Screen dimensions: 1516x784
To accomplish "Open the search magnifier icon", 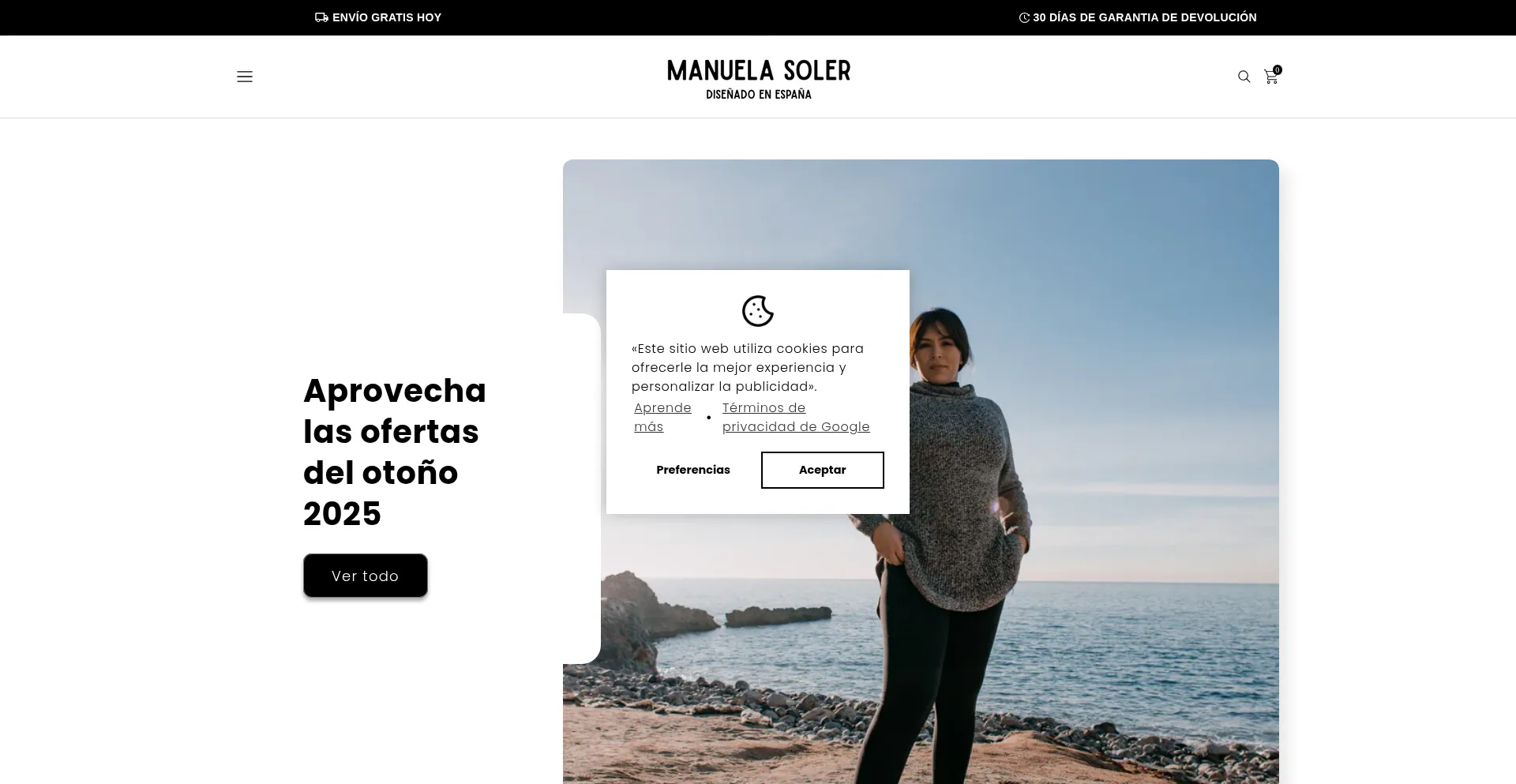I will pos(1244,77).
